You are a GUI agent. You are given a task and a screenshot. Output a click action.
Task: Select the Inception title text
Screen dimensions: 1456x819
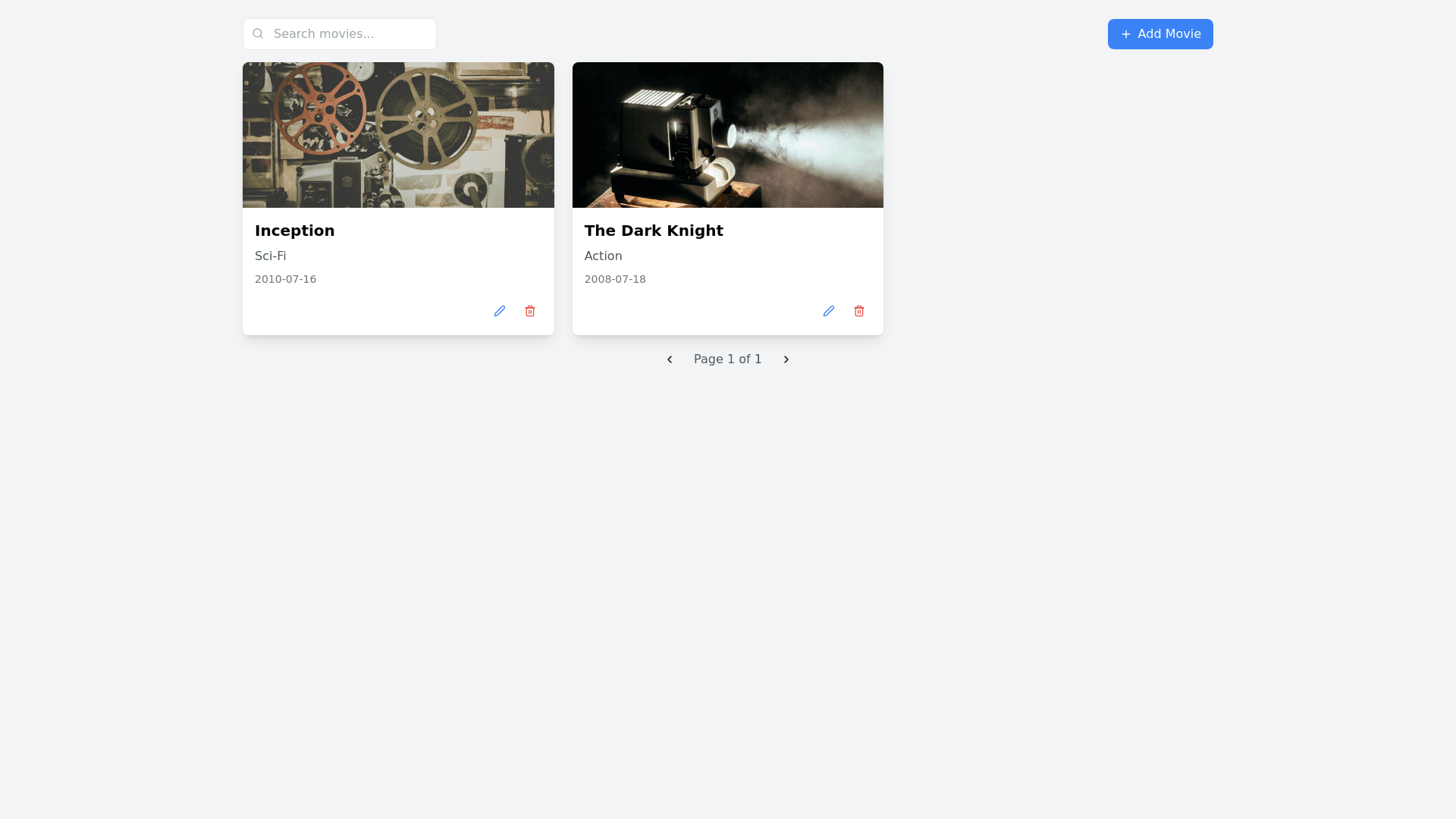[x=294, y=231]
